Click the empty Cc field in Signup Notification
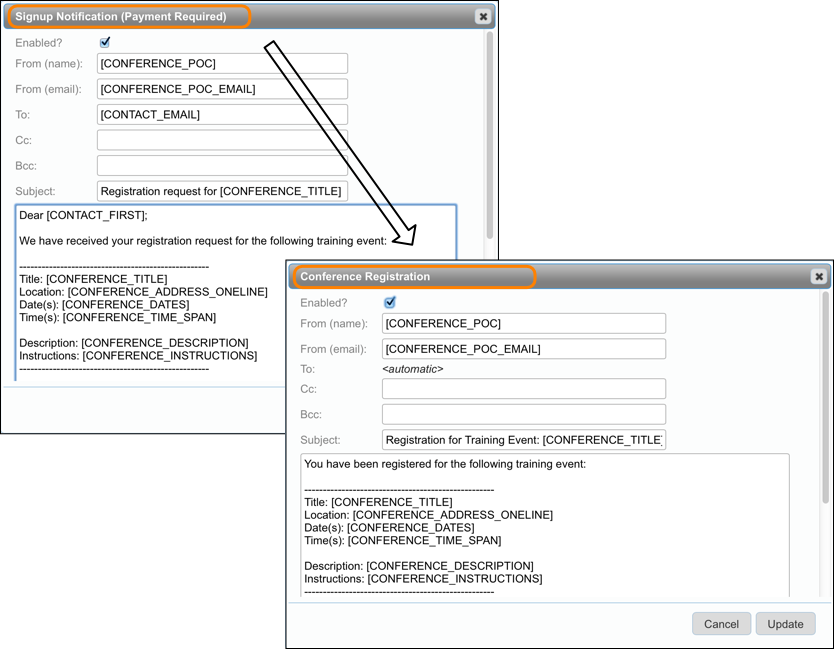Viewport: 834px width, 649px height. point(222,140)
